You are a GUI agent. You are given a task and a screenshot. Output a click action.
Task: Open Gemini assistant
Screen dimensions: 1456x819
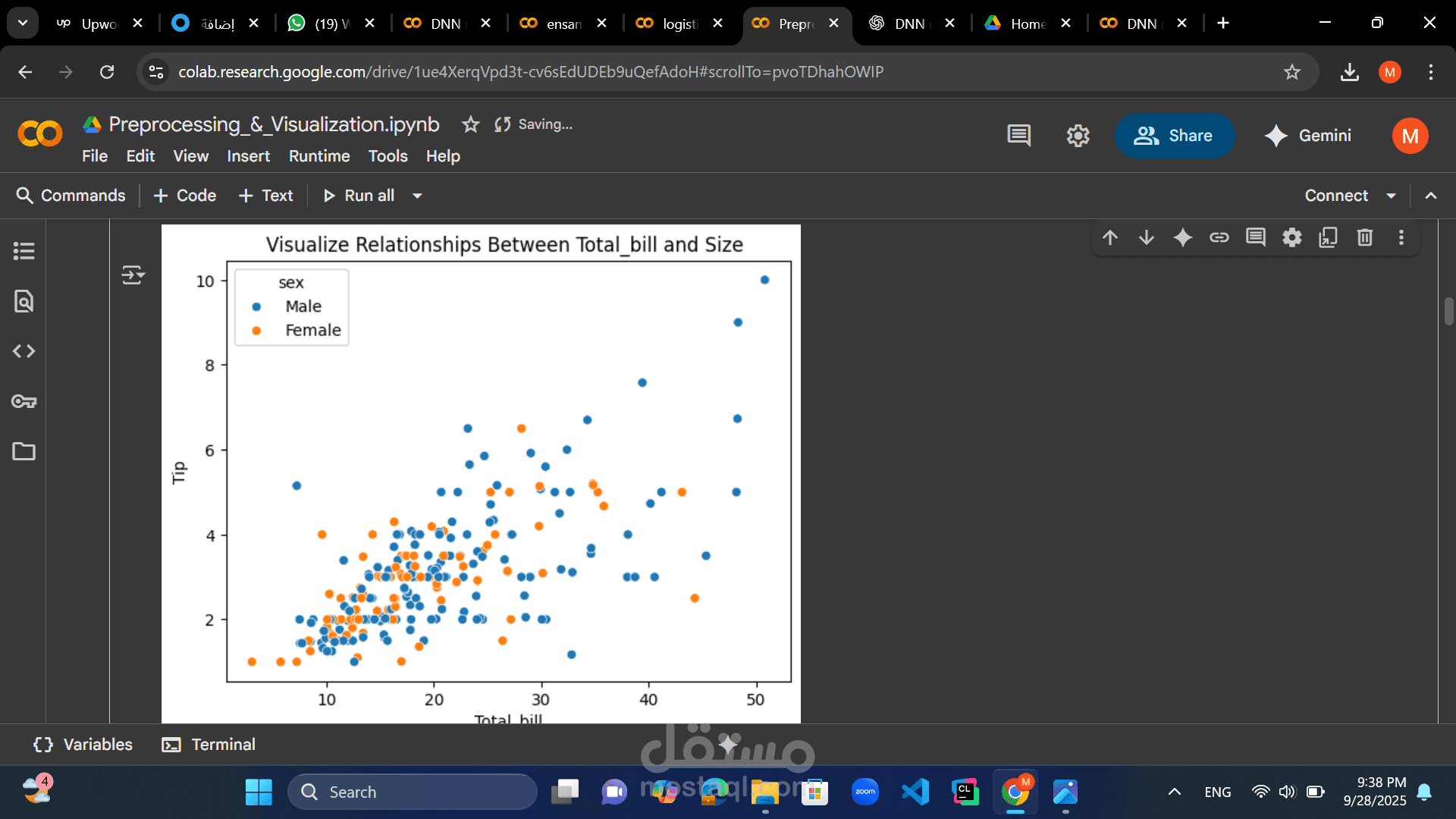[x=1308, y=136]
